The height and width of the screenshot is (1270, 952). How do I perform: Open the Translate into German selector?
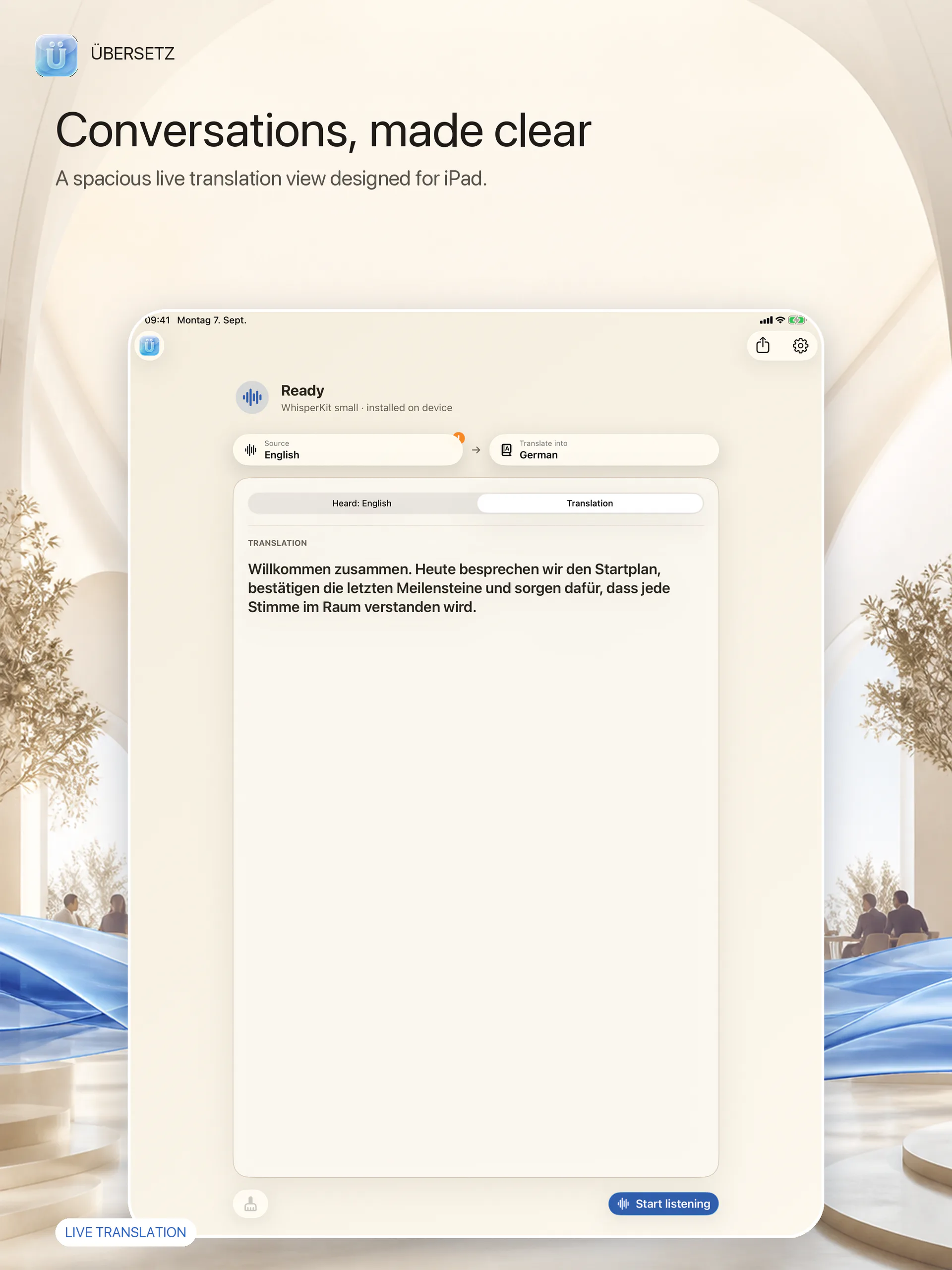pos(604,449)
